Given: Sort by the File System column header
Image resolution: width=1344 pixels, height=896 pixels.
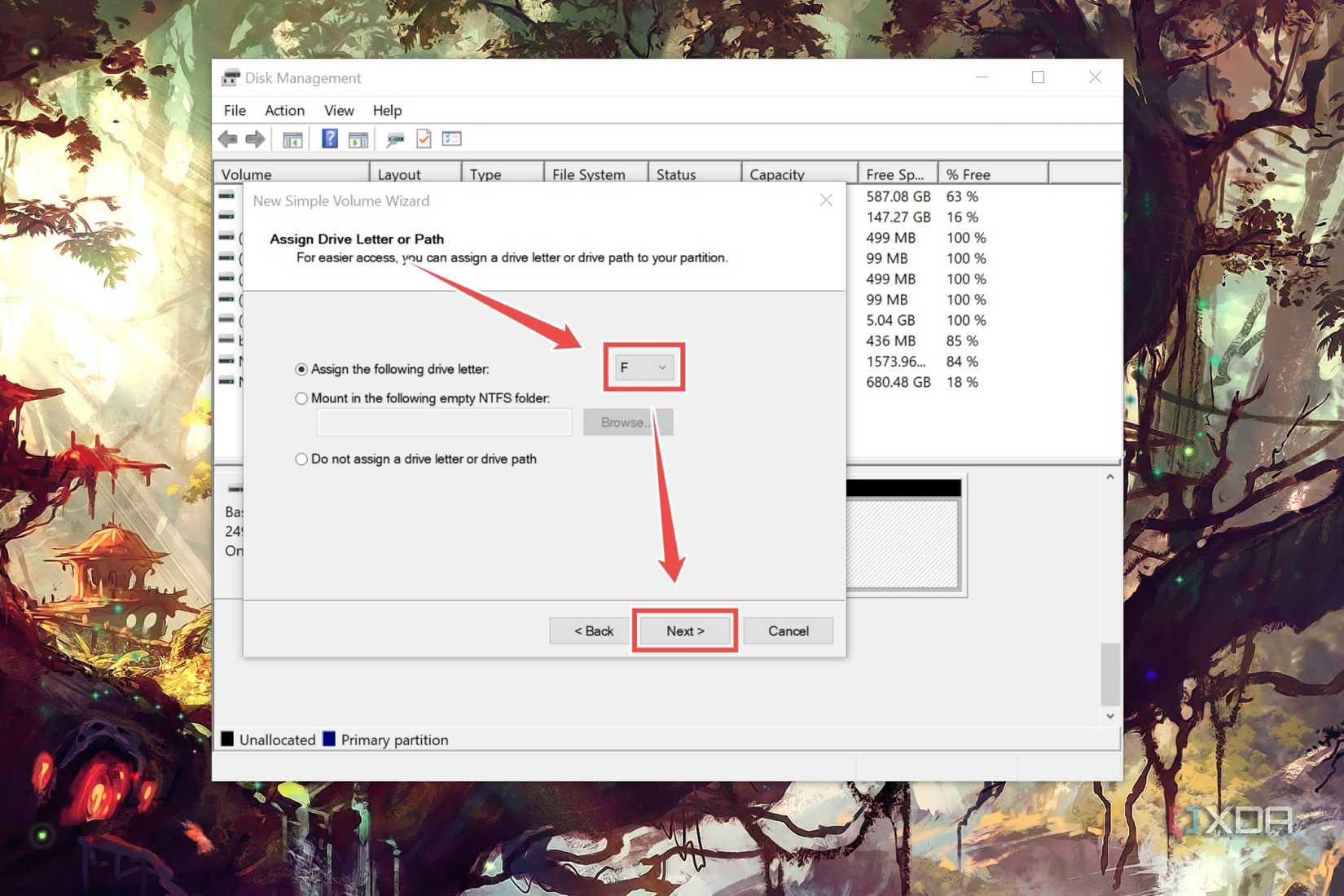Looking at the screenshot, I should (596, 173).
